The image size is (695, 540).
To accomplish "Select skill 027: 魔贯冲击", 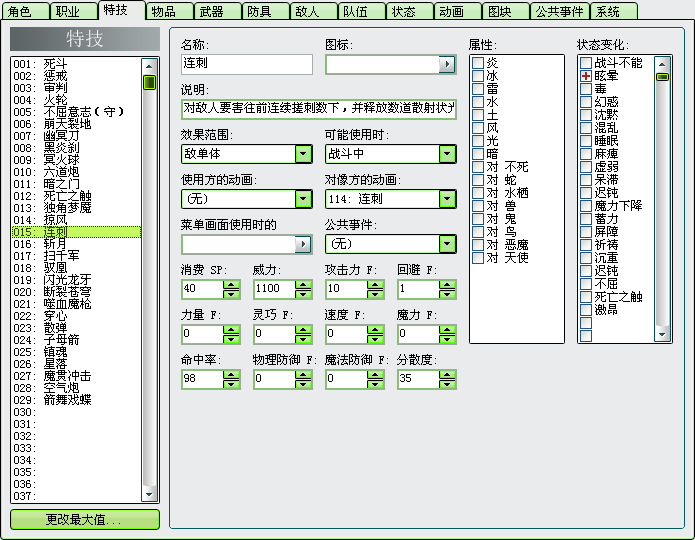I will pos(76,376).
